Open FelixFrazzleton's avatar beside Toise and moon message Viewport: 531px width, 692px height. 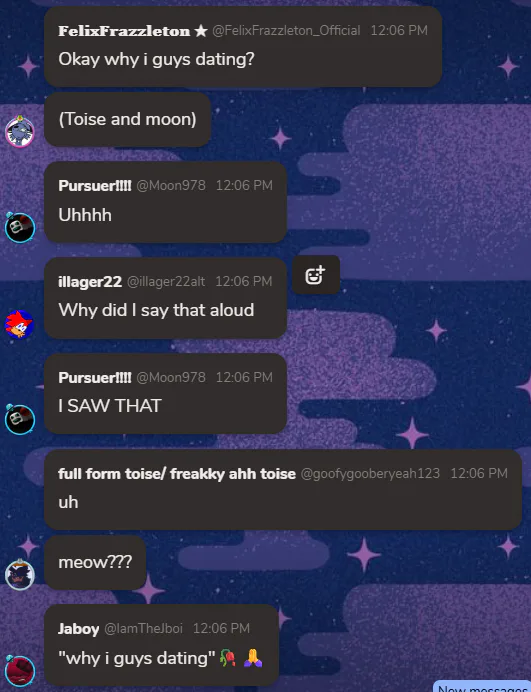click(19, 131)
